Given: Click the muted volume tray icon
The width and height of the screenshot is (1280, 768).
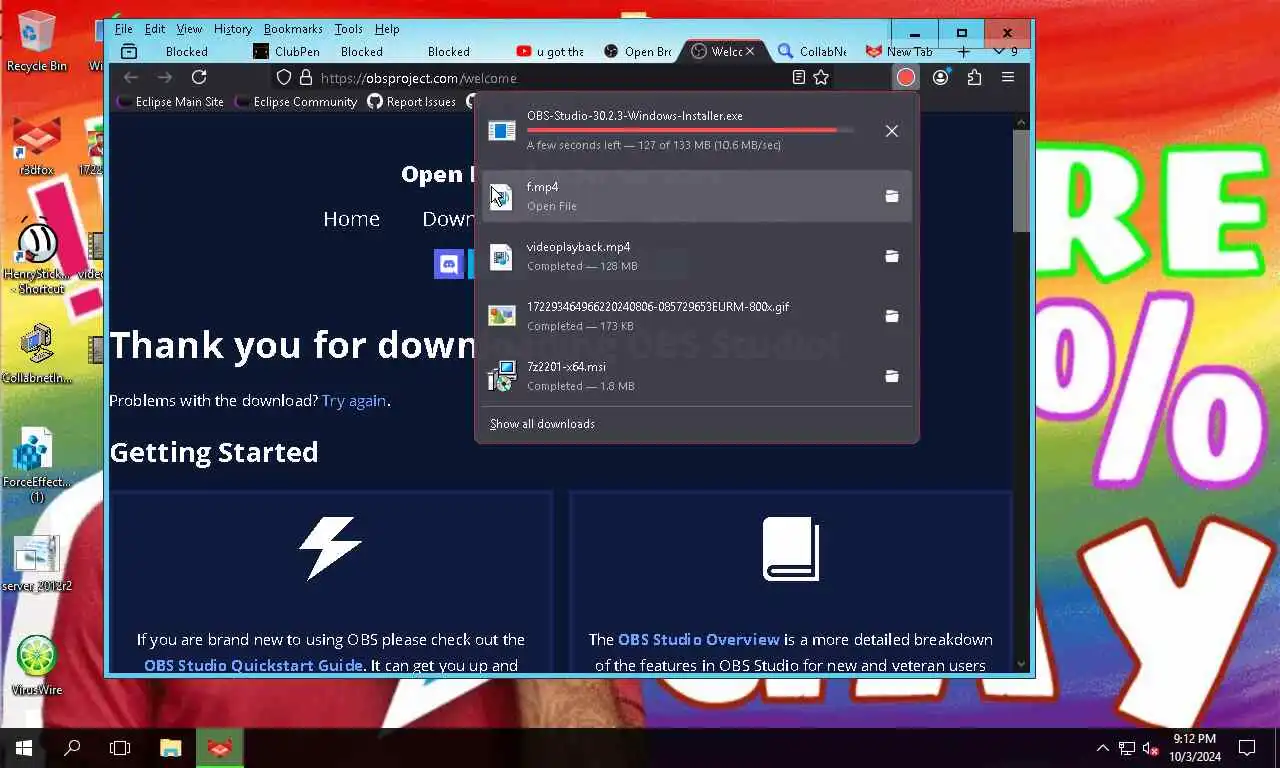Looking at the screenshot, I should pyautogui.click(x=1150, y=748).
